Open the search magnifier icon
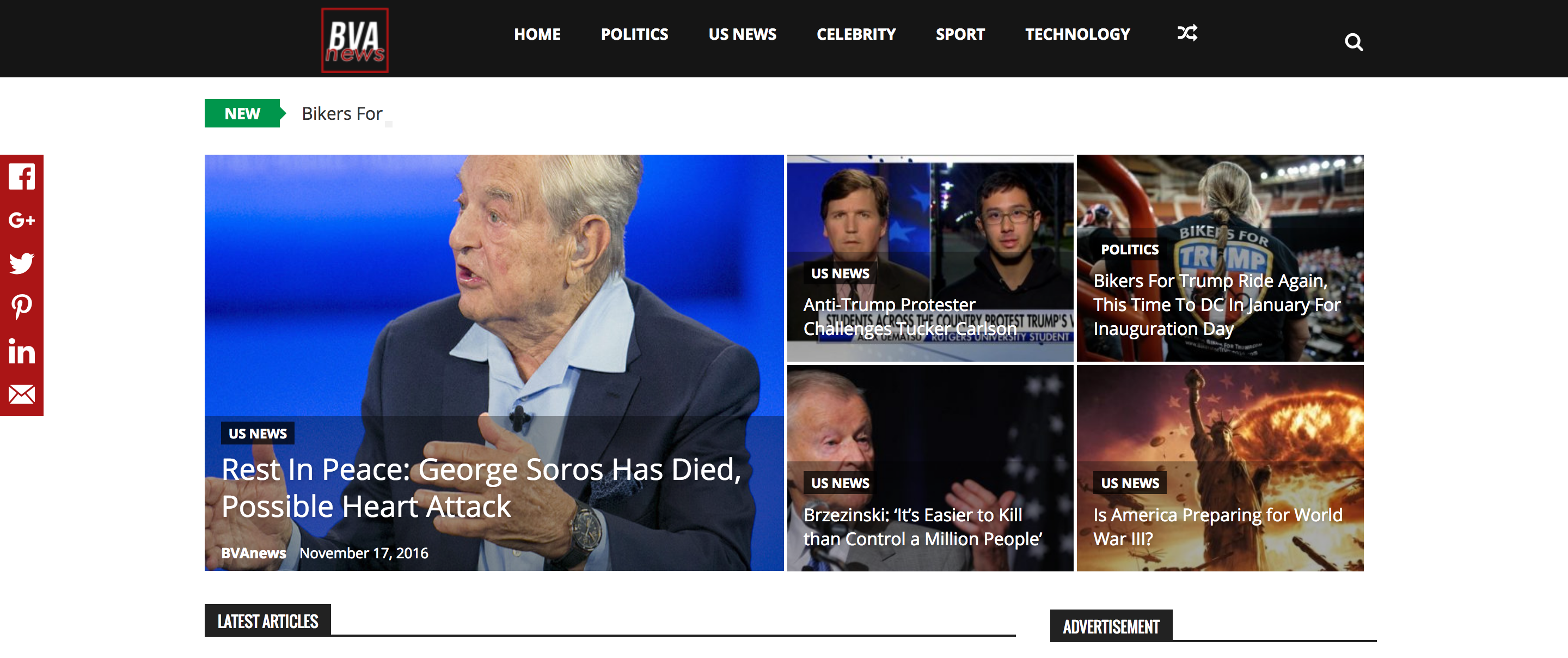The width and height of the screenshot is (1568, 658). tap(1353, 42)
